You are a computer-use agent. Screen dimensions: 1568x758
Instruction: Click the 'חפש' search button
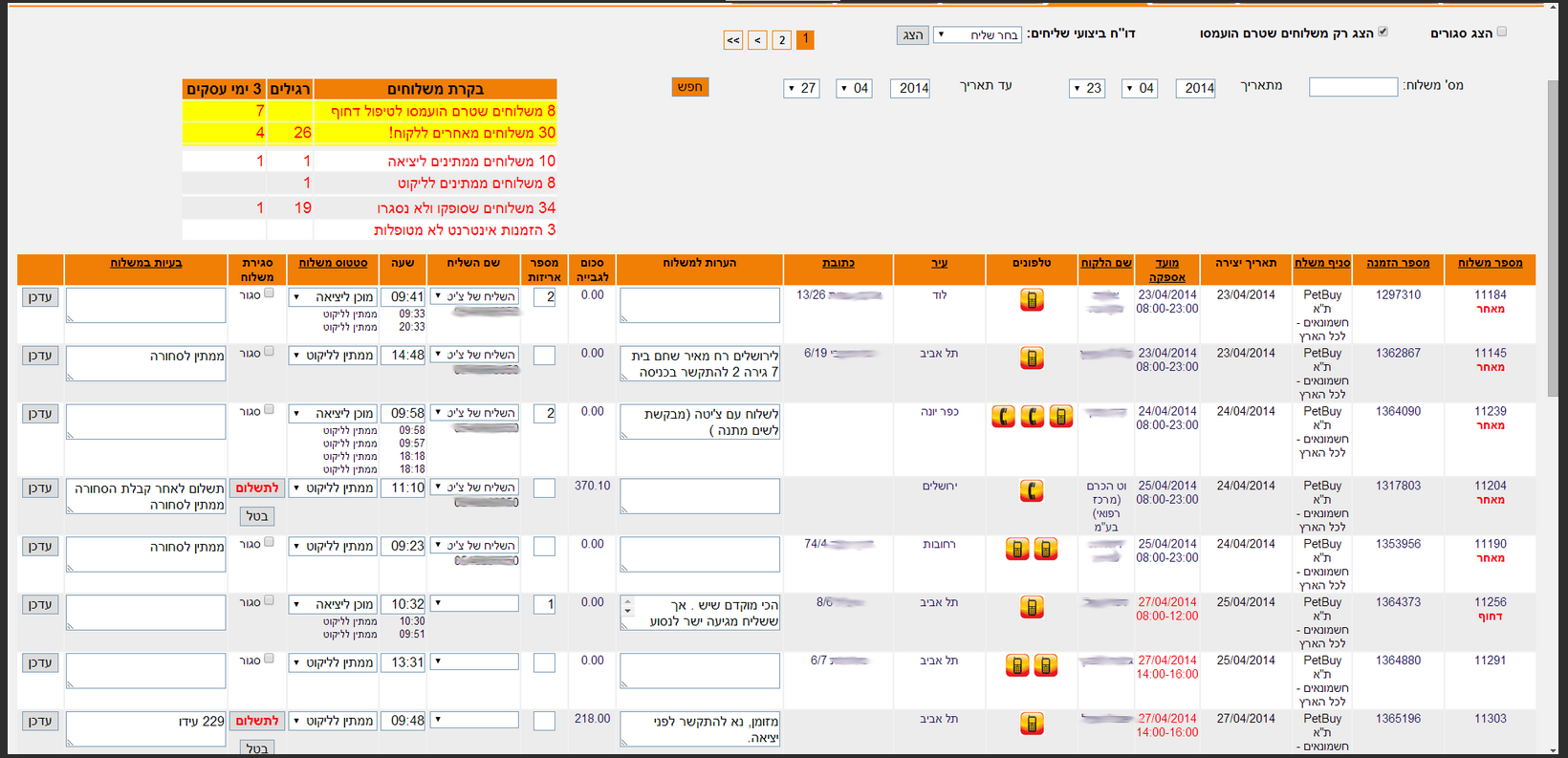point(689,87)
